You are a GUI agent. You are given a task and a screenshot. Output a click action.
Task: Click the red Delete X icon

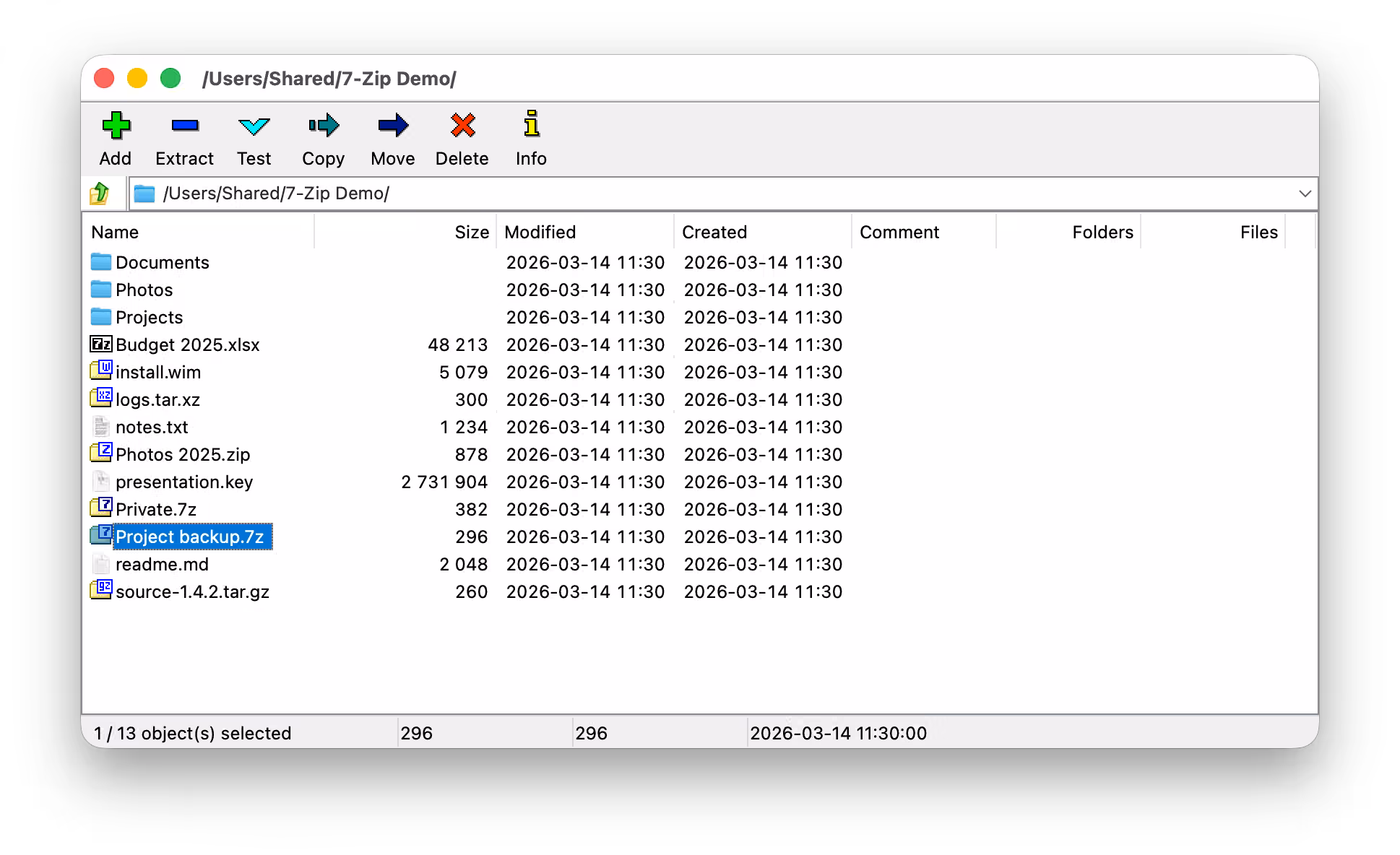(x=462, y=126)
